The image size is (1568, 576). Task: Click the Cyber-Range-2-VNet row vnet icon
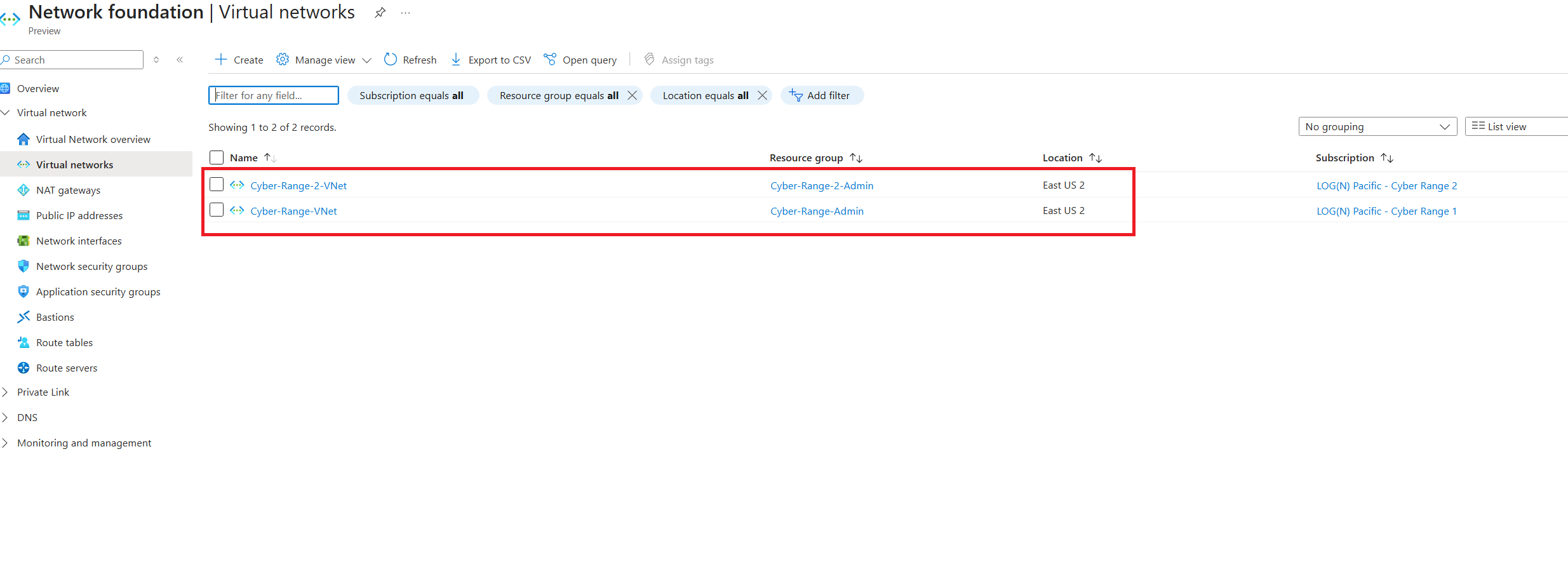coord(237,185)
